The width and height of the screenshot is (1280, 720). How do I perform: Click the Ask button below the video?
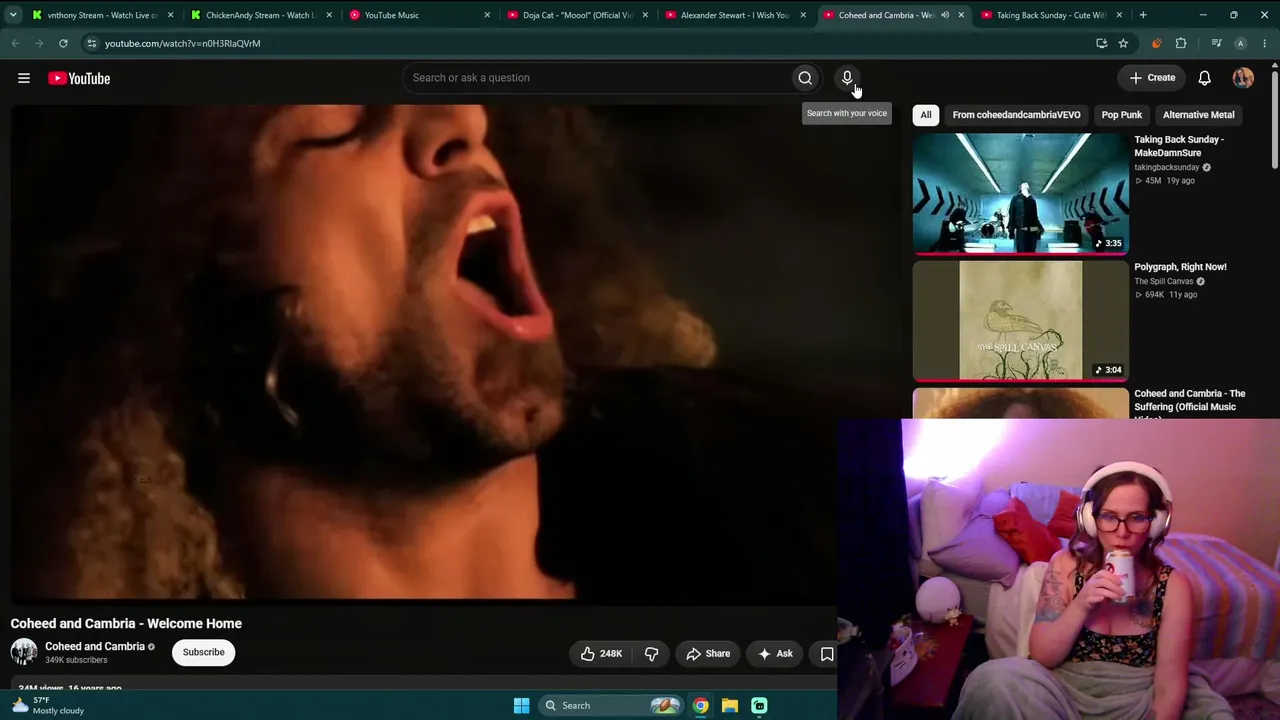(775, 654)
